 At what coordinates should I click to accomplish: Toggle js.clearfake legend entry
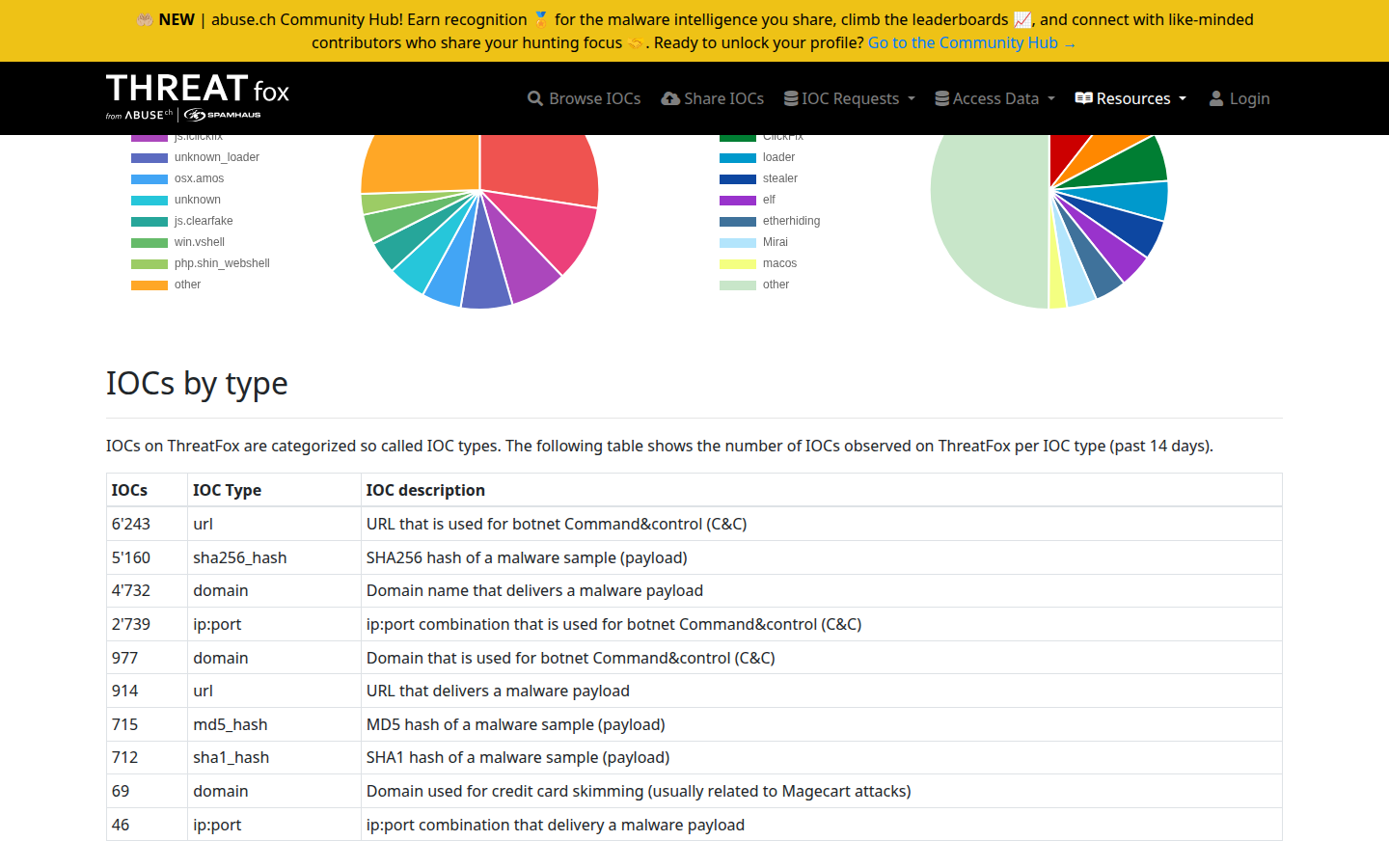click(182, 221)
